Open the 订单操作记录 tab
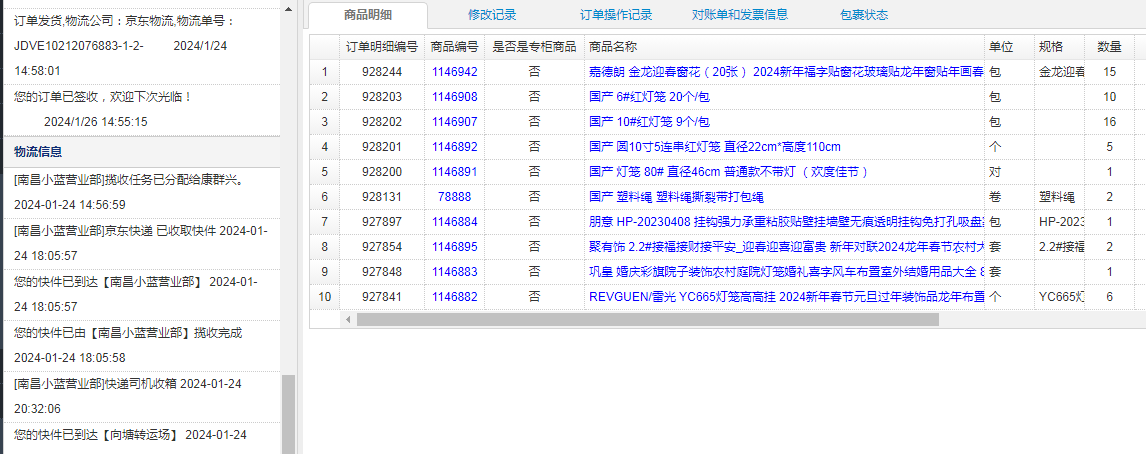 [x=616, y=15]
